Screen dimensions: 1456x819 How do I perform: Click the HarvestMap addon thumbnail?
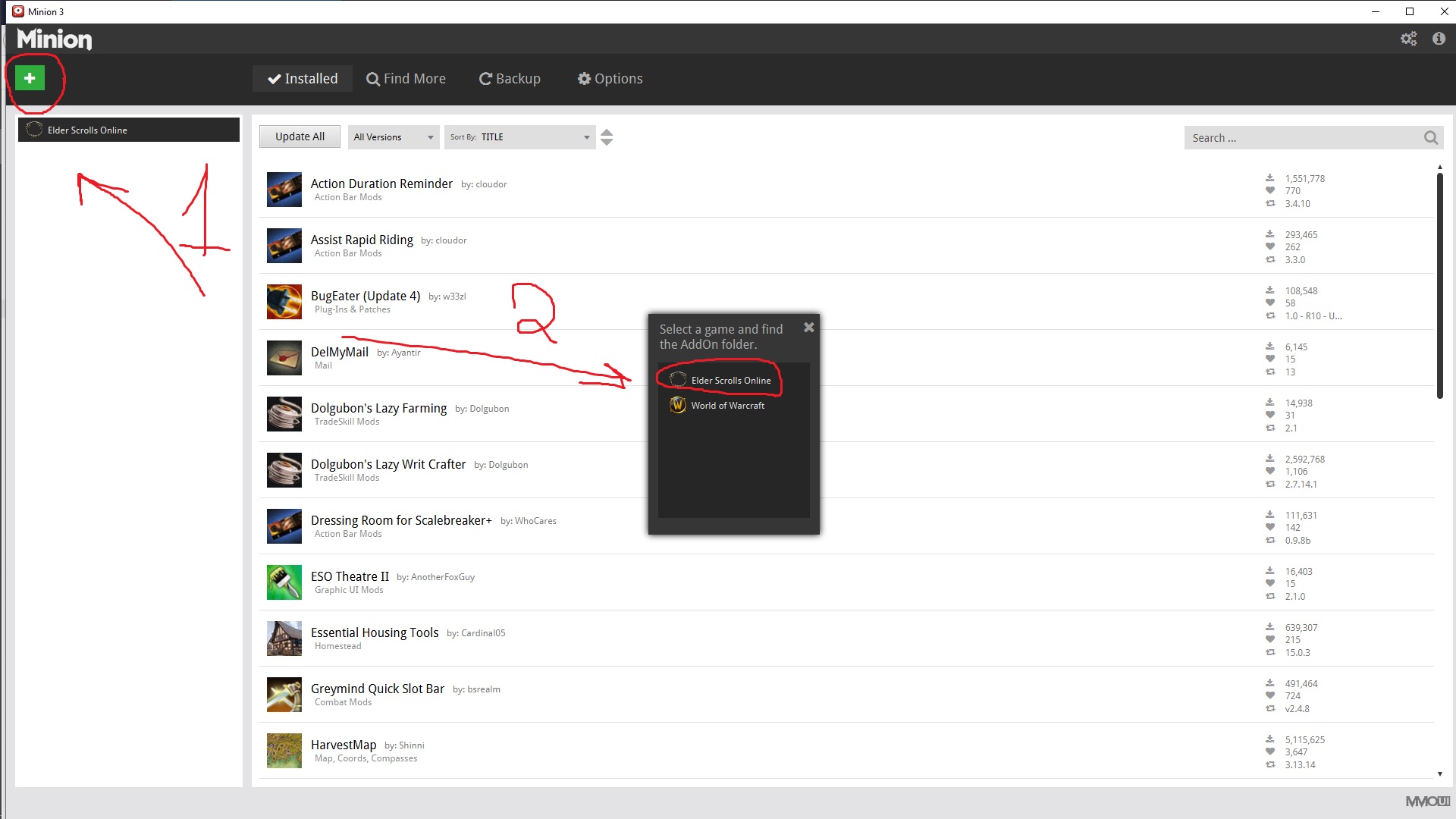pyautogui.click(x=284, y=751)
